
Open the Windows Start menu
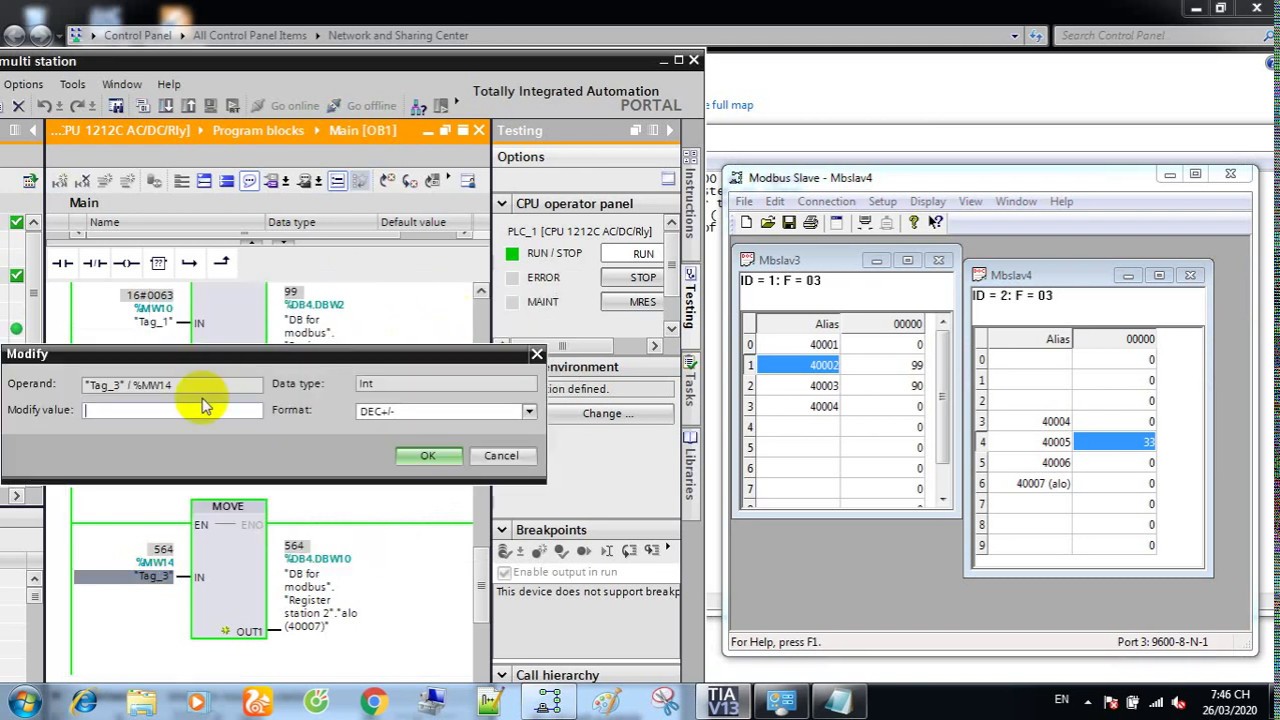pos(25,702)
